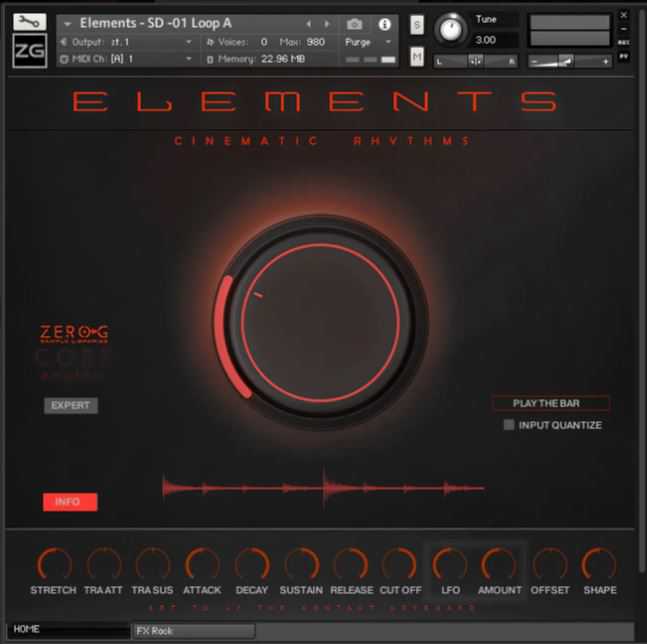
Task: Switch to the HOME tab
Action: click(66, 630)
